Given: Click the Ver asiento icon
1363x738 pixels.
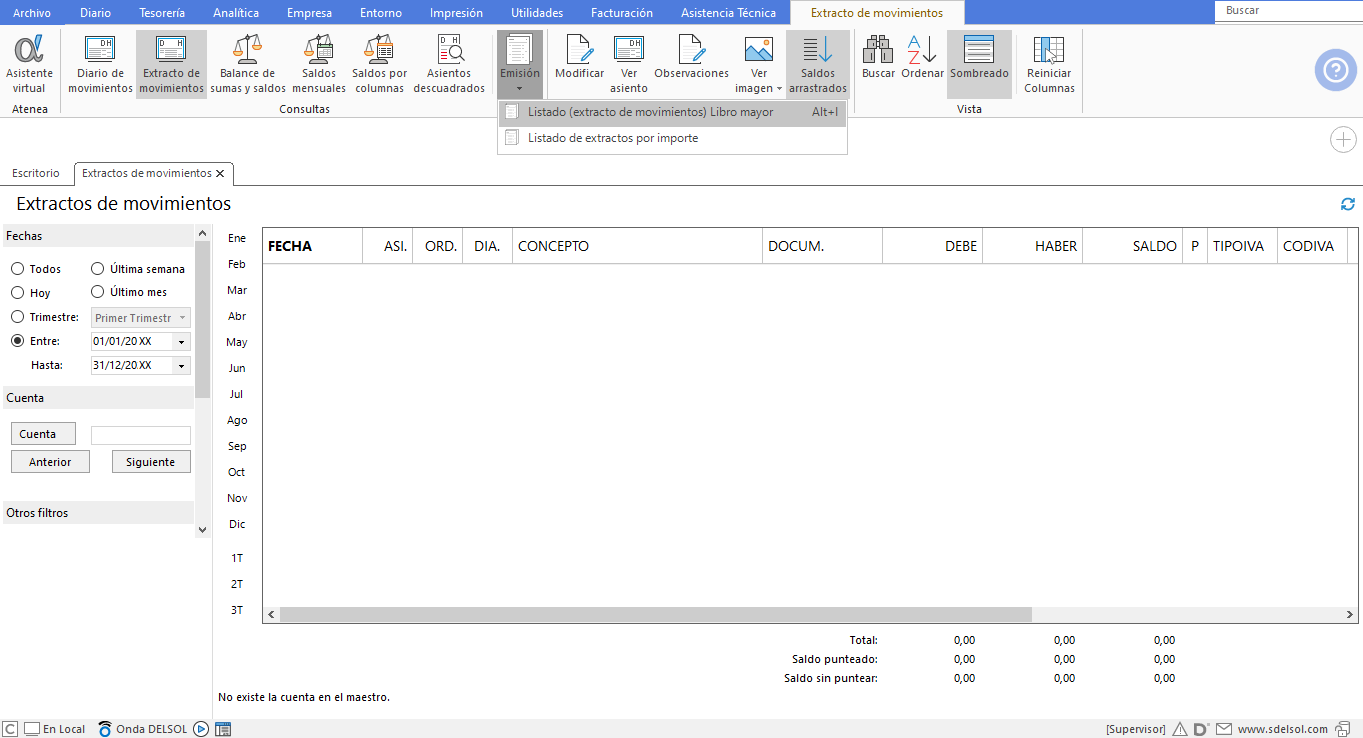Looking at the screenshot, I should [x=629, y=65].
